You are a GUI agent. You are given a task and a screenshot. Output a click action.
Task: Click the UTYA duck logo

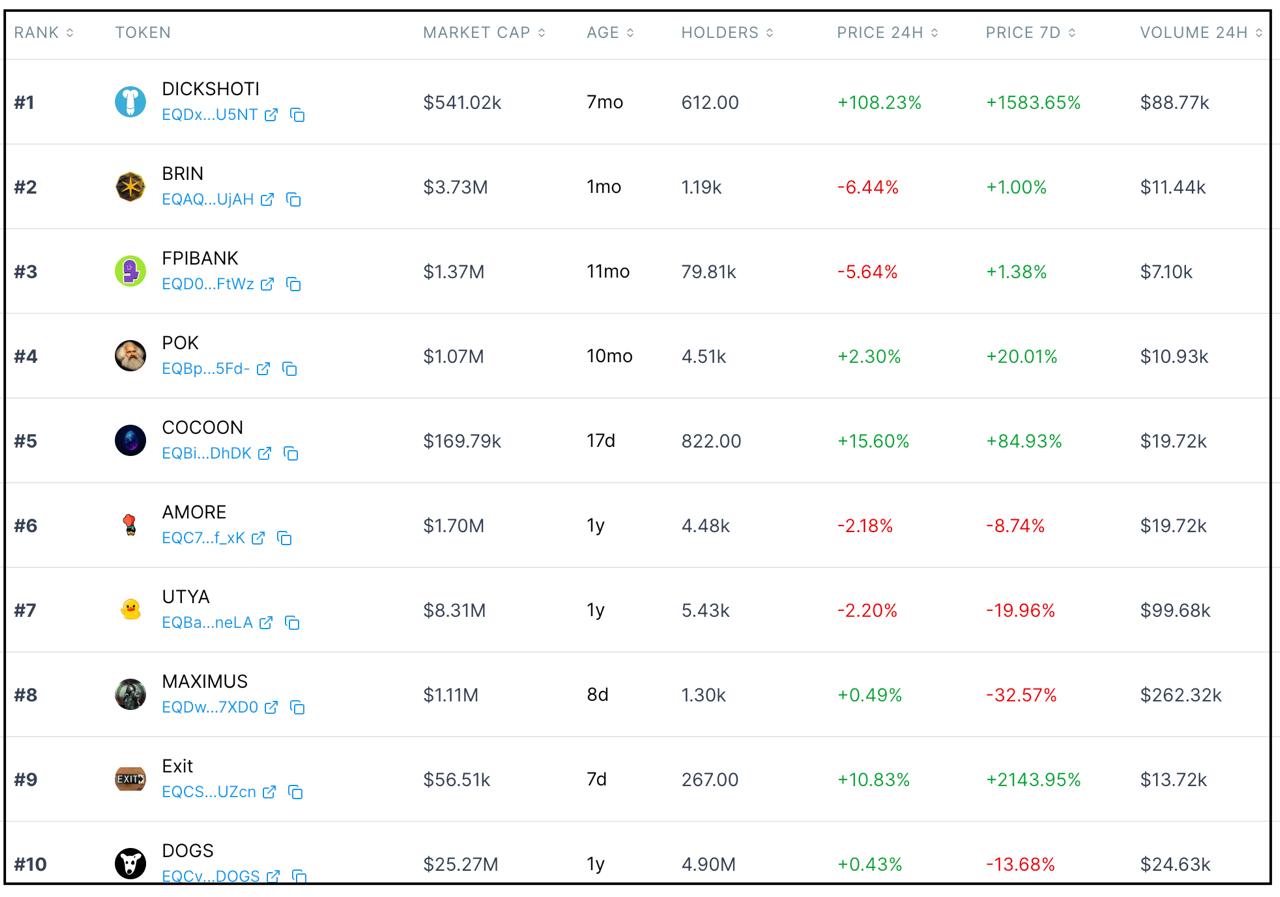coord(130,609)
